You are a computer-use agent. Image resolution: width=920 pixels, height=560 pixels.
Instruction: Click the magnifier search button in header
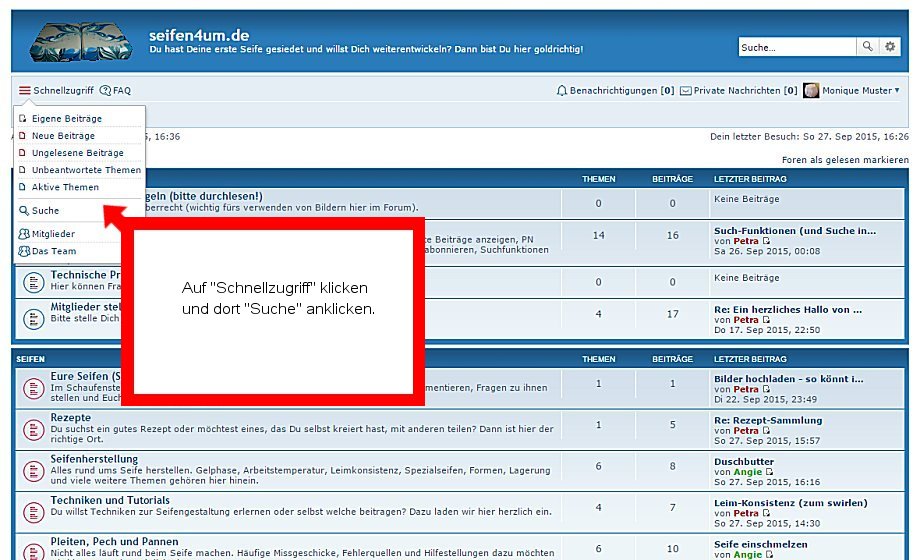868,47
